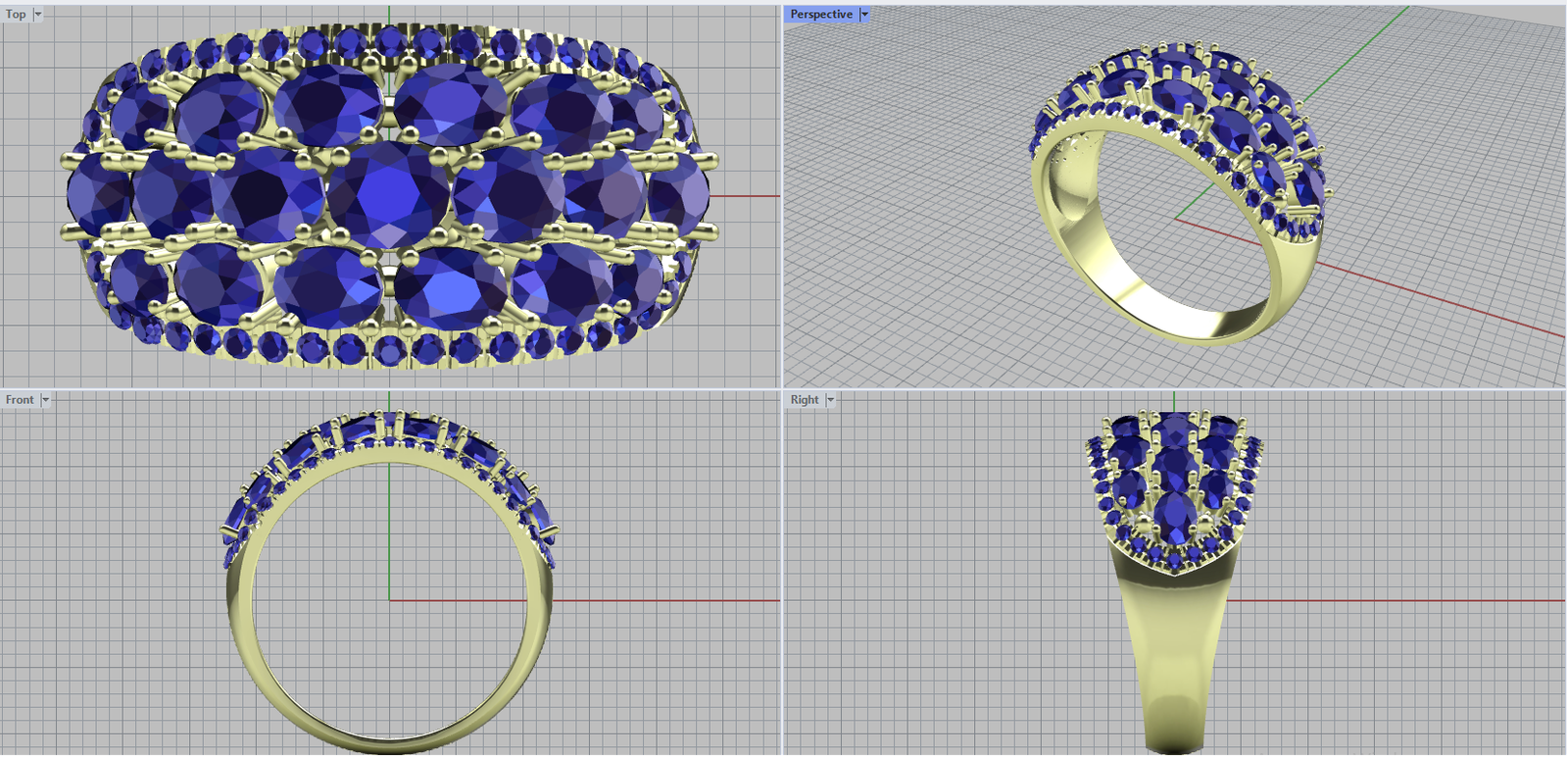1568x757 pixels.
Task: Expand the Right viewport dropdown arrow
Action: (x=831, y=400)
